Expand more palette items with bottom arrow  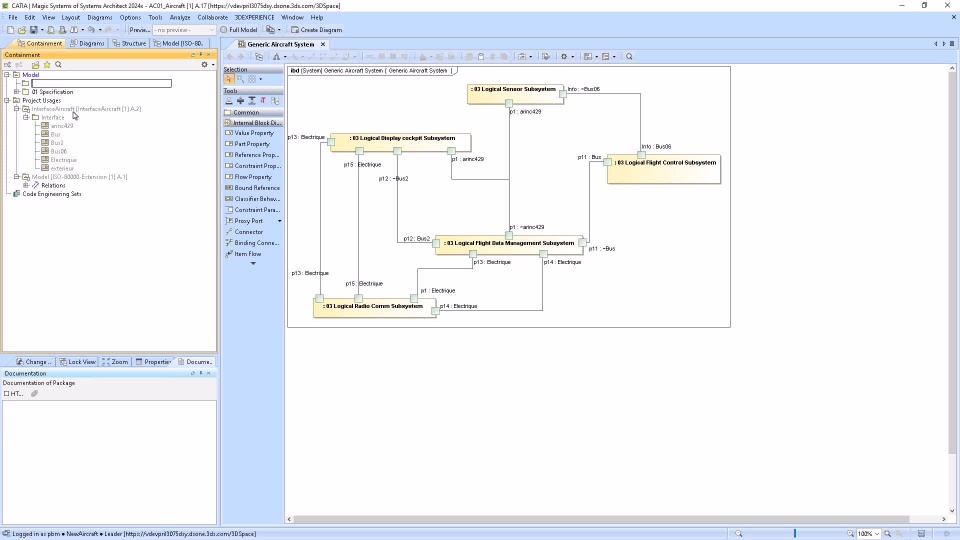point(253,264)
